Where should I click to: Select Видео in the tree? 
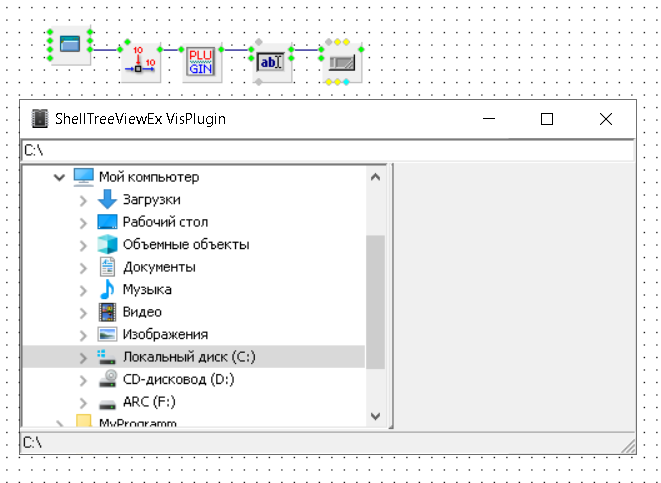tap(142, 312)
